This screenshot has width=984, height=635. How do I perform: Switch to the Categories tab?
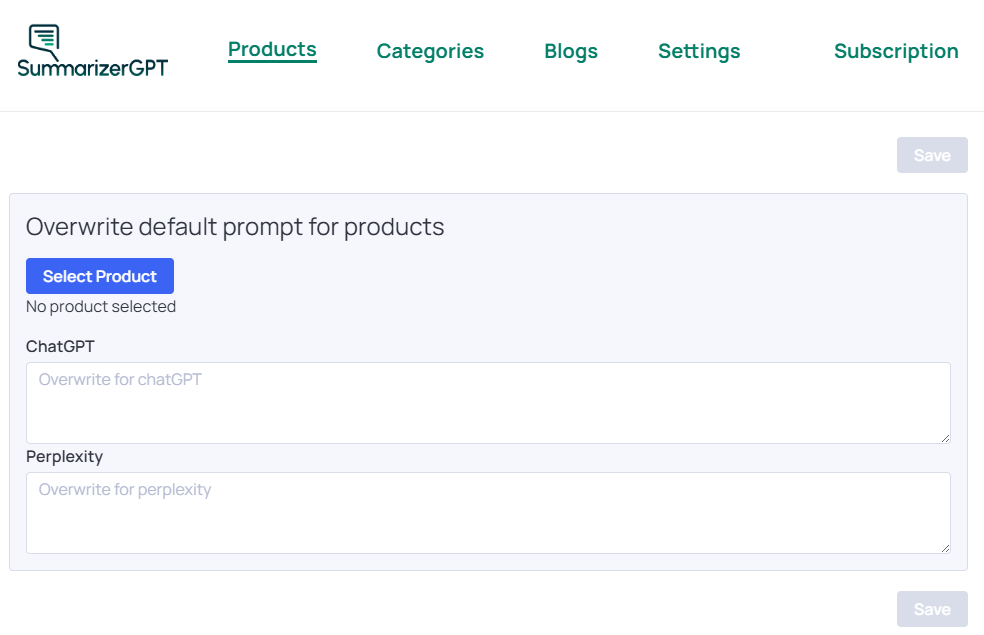[430, 51]
